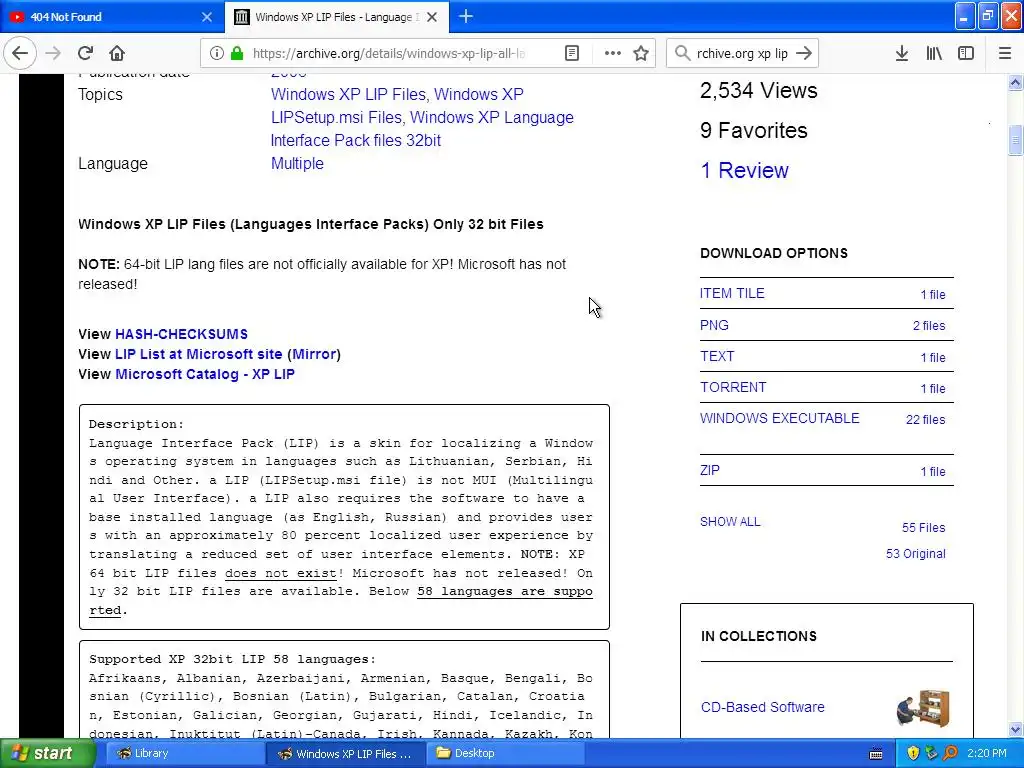Open a new browser tab
Image resolution: width=1024 pixels, height=768 pixels.
click(466, 16)
